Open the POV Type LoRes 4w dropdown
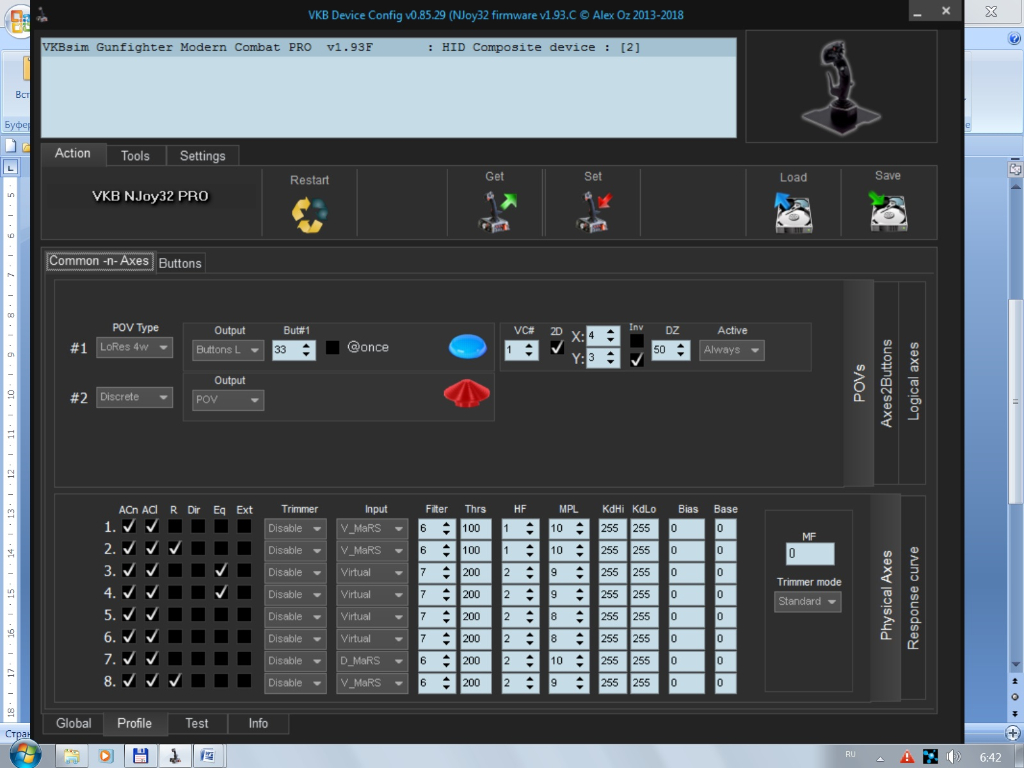This screenshot has width=1024, height=768. tap(135, 348)
